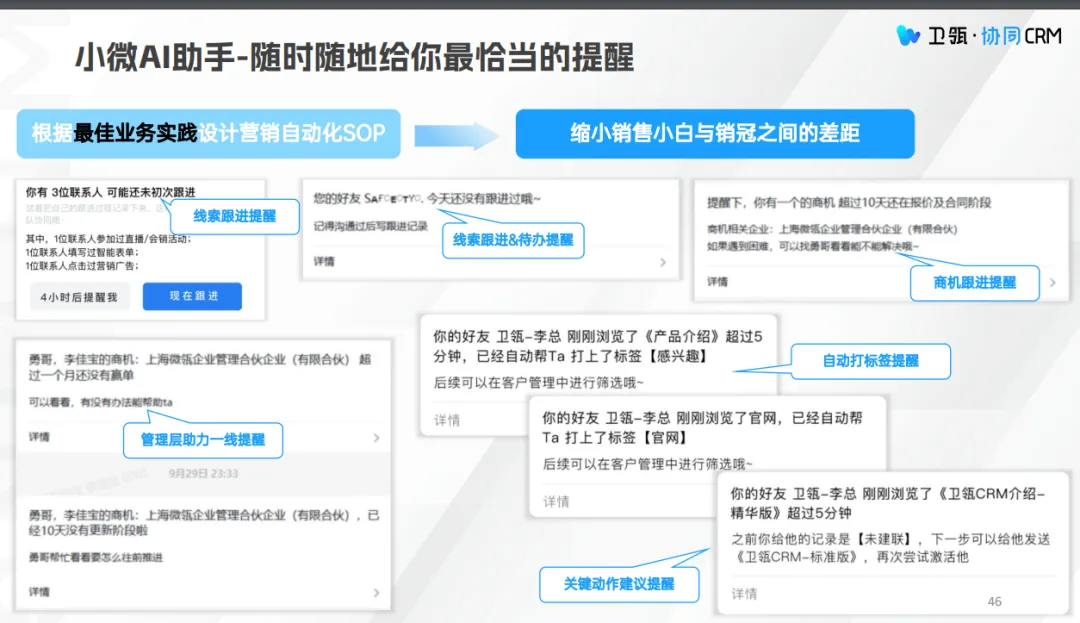Screen dimensions: 1080x623
Task: Open 详情 on the 官网 tag notification card
Action: (x=556, y=501)
